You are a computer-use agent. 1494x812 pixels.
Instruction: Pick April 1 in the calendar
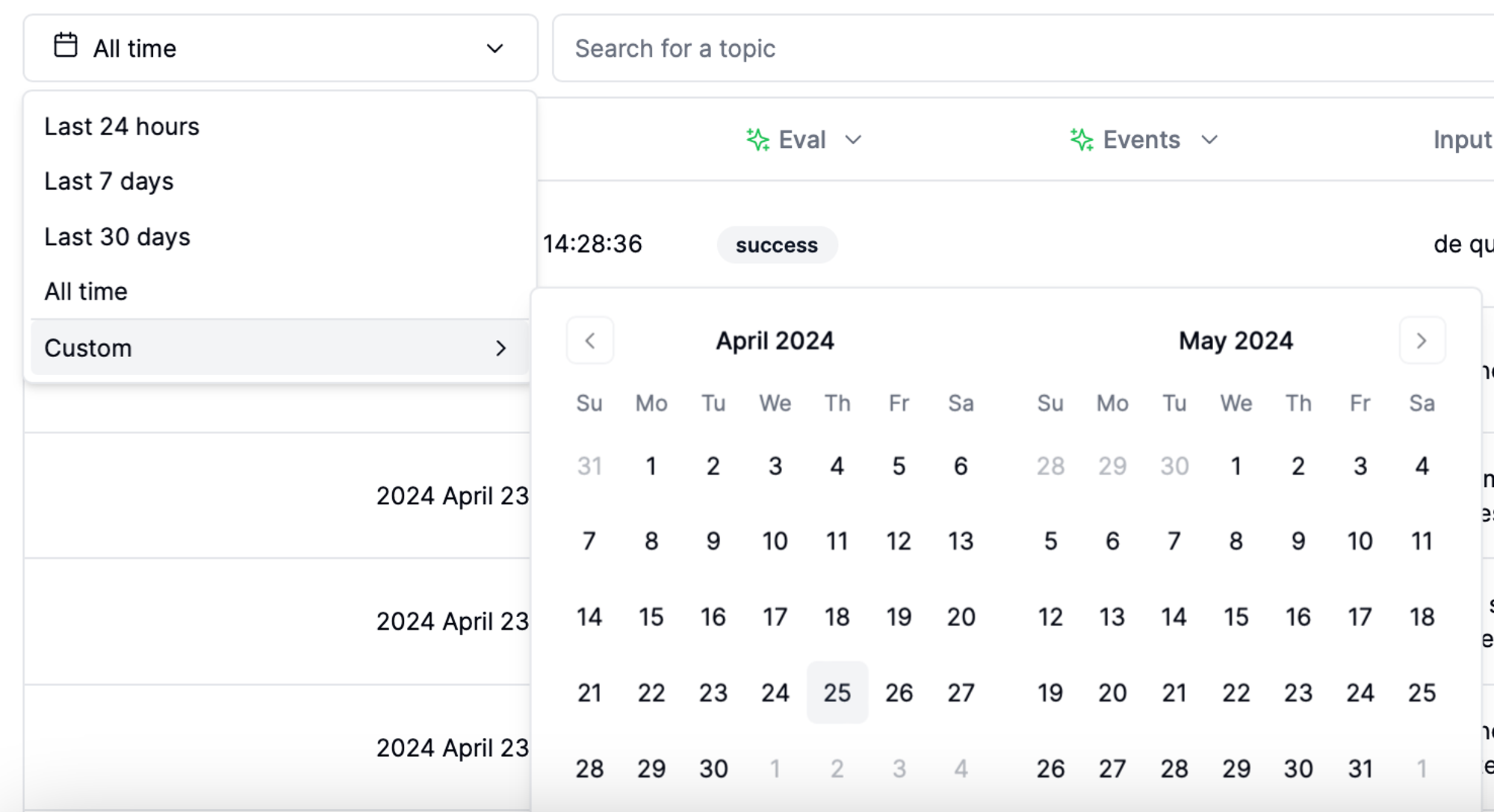click(x=651, y=466)
